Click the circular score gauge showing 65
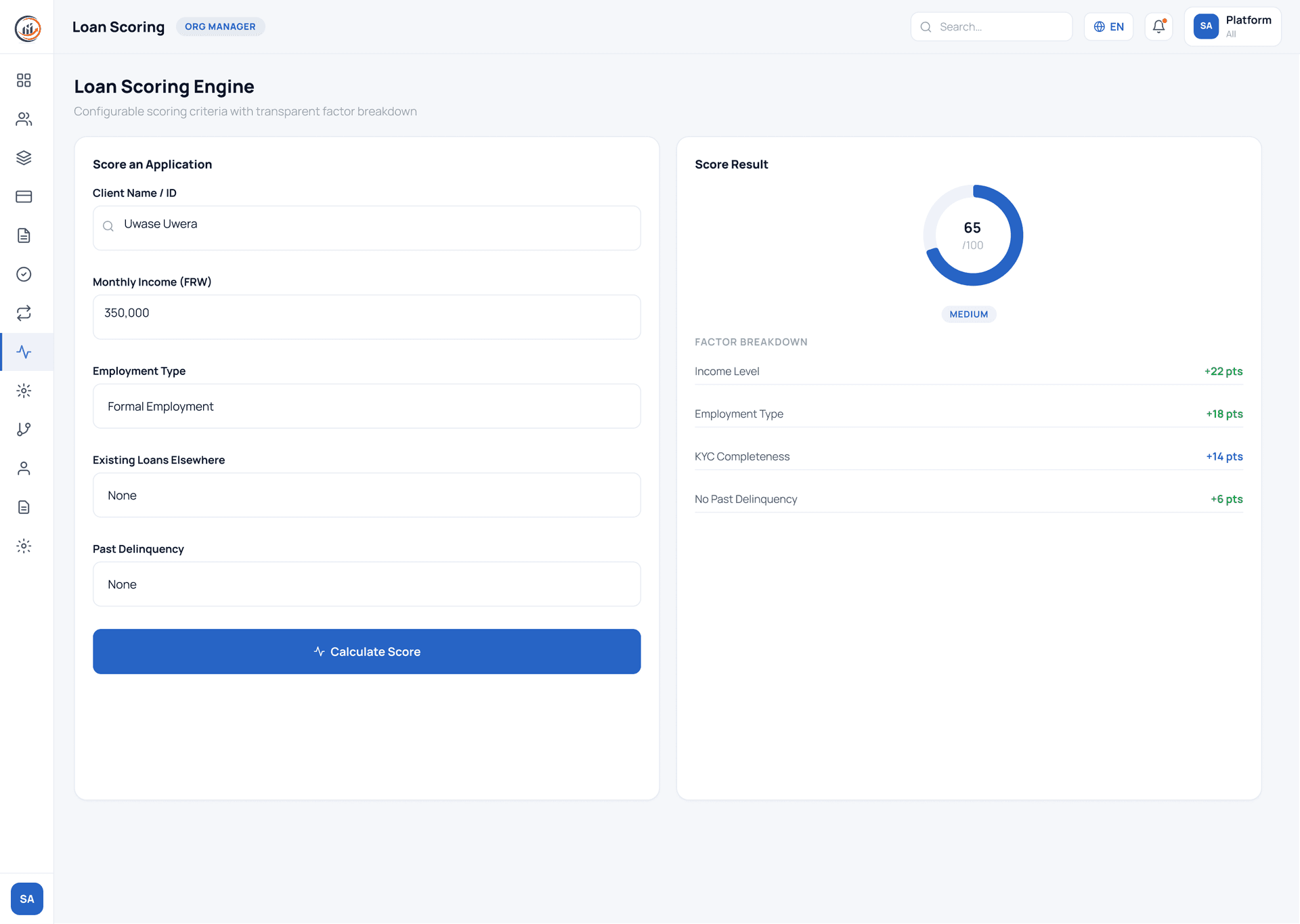Viewport: 1300px width, 924px height. pyautogui.click(x=972, y=235)
